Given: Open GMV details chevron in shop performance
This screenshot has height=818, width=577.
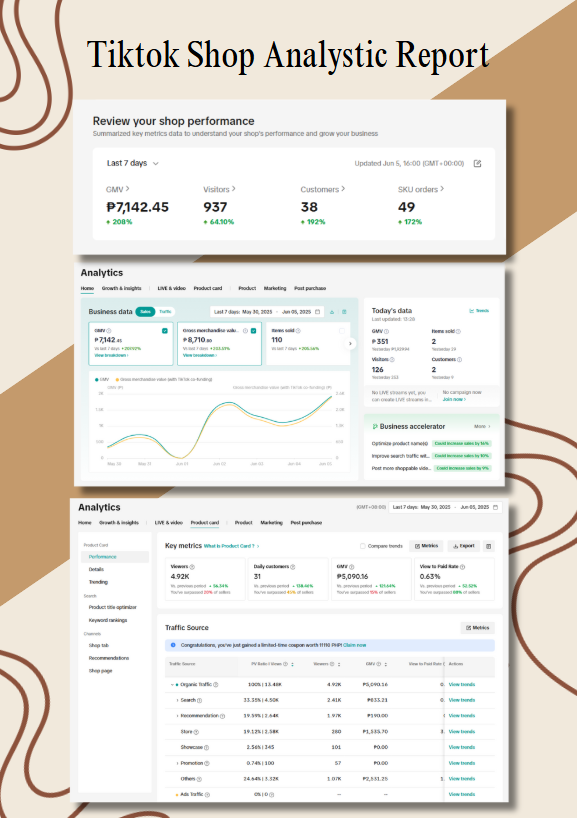Looking at the screenshot, I should tap(127, 189).
